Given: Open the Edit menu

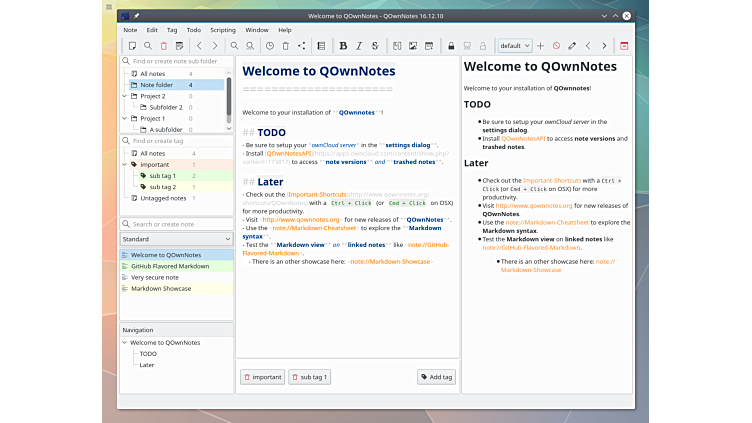Looking at the screenshot, I should (x=152, y=30).
